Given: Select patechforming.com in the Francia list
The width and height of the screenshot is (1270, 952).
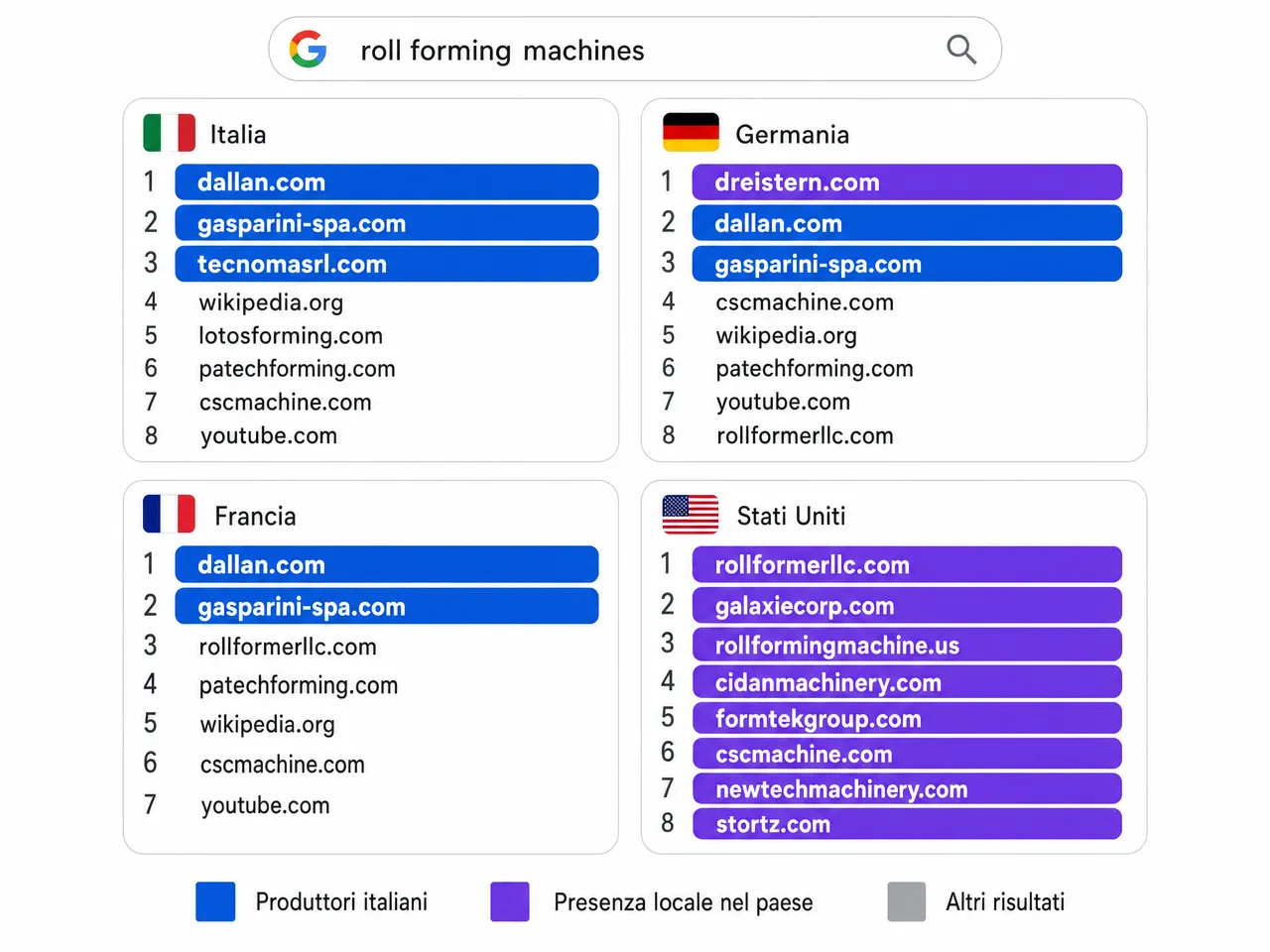Looking at the screenshot, I should pos(299,685).
